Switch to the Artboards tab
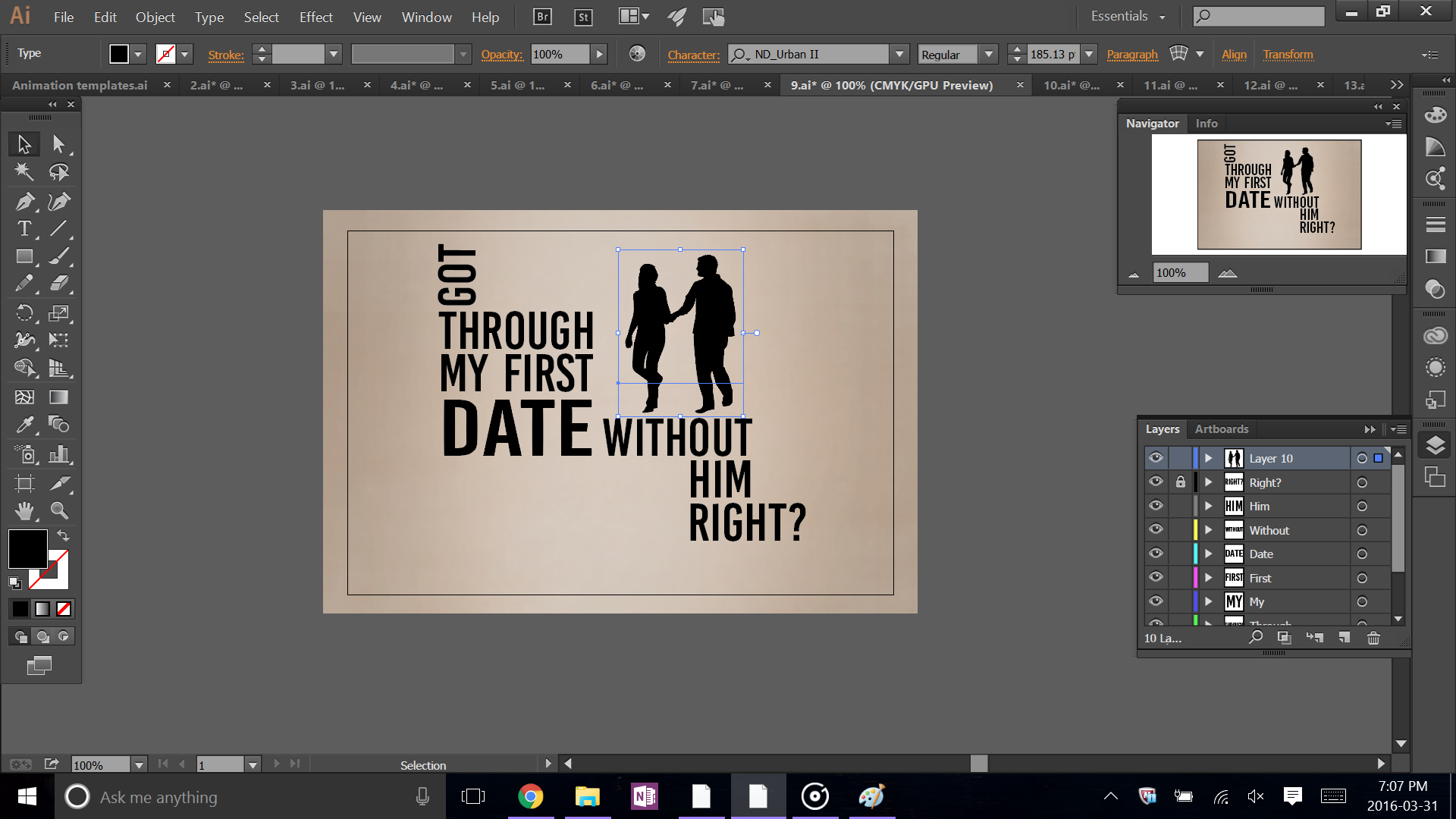Image resolution: width=1456 pixels, height=819 pixels. point(1221,428)
